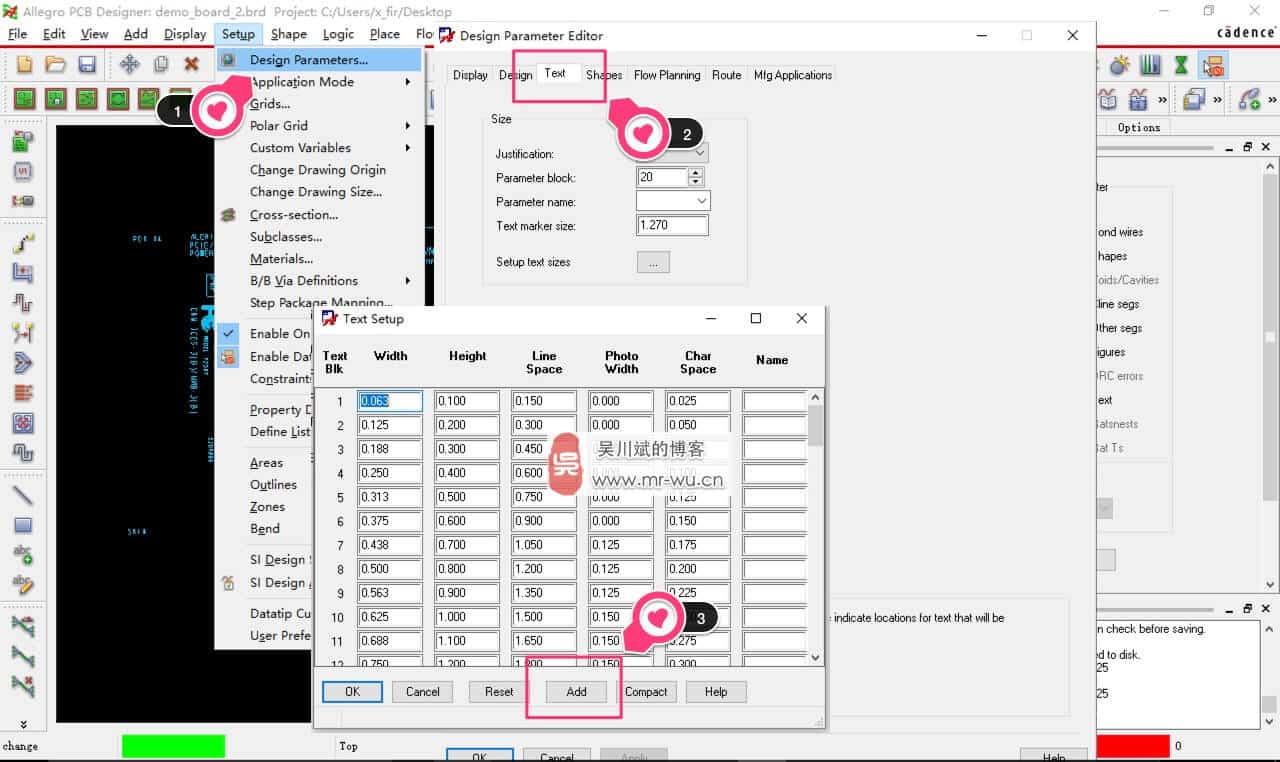
Task: Click the Edit Text abc pencil icon
Action: [x=22, y=584]
